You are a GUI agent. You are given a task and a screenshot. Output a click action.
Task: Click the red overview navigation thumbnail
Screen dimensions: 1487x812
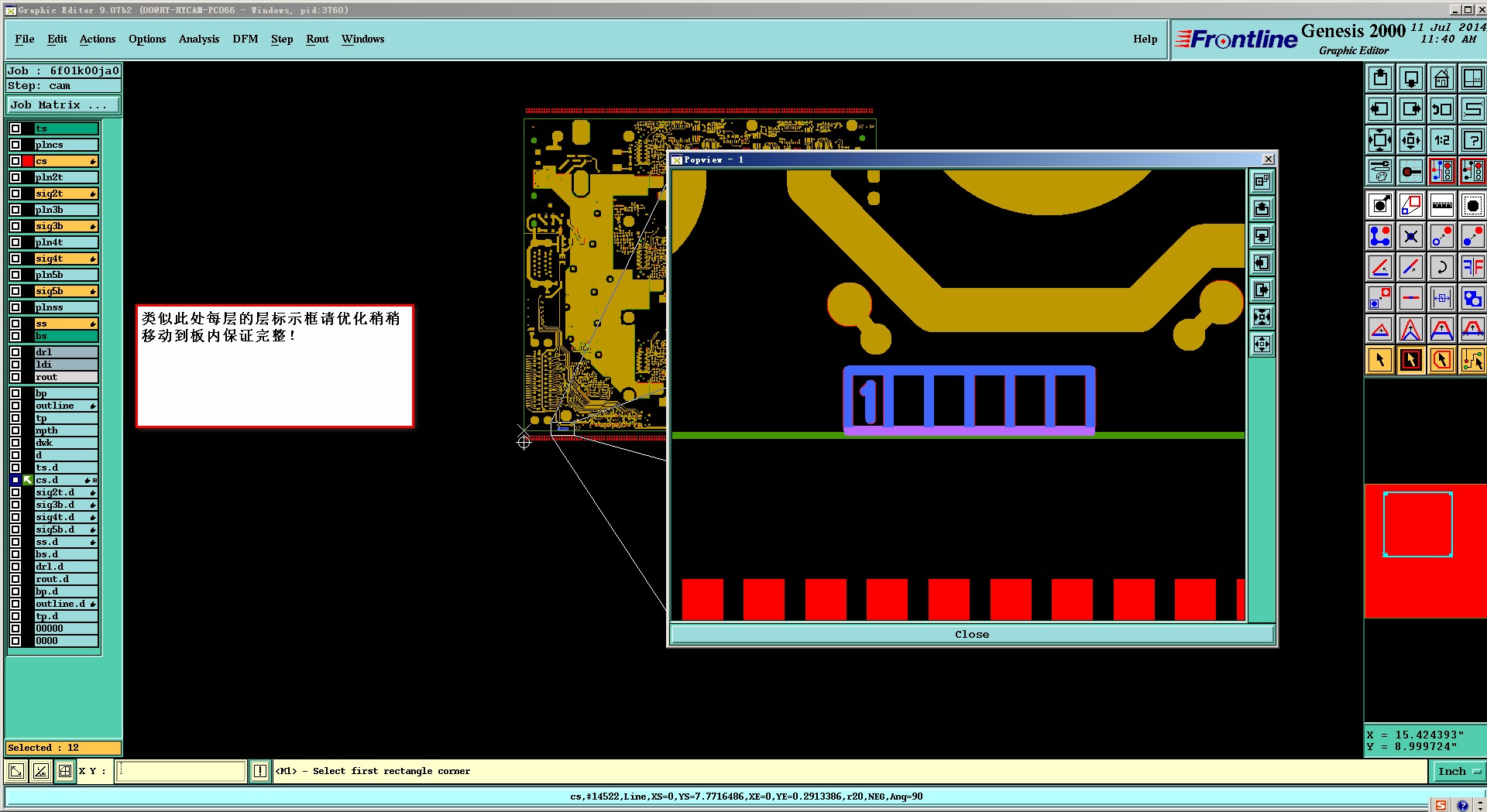[1425, 550]
